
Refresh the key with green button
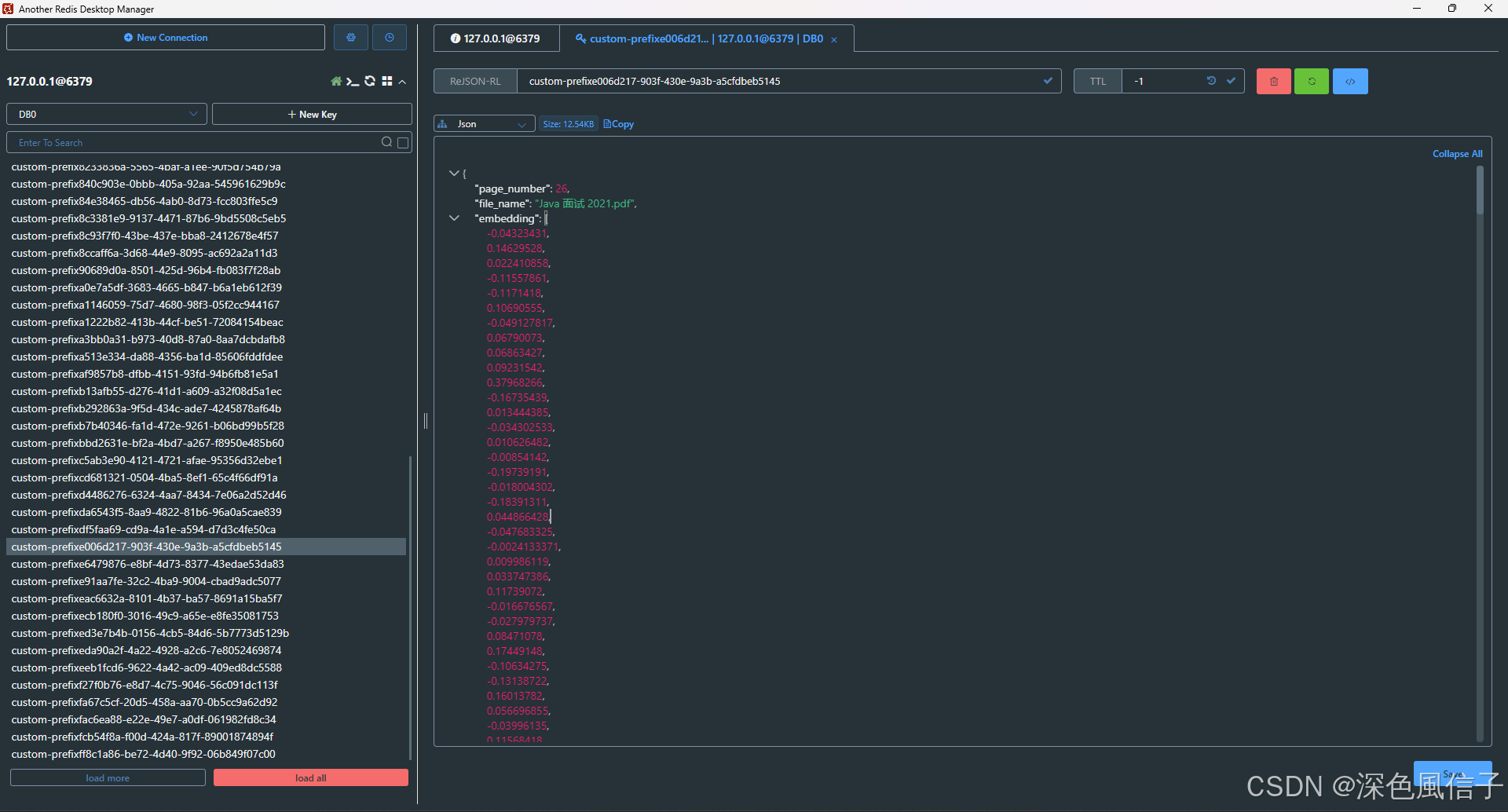[1312, 81]
